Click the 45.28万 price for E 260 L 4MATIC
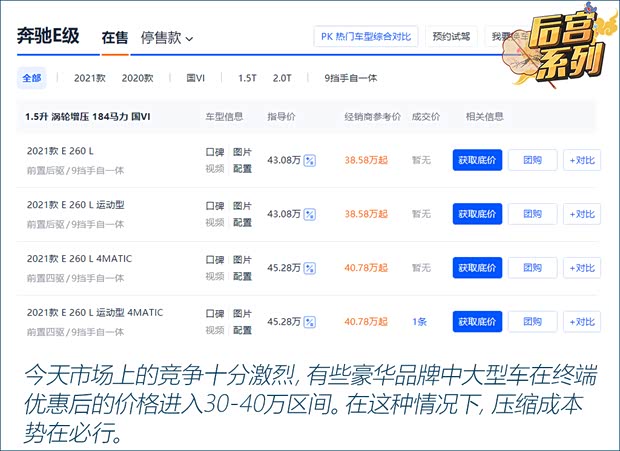 tap(284, 268)
